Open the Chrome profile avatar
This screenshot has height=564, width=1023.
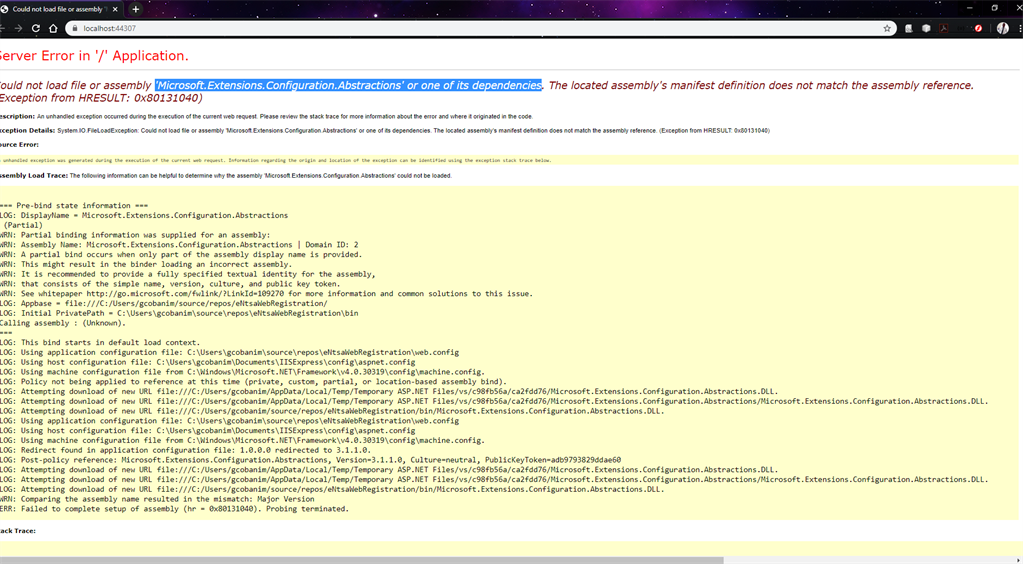(1003, 29)
